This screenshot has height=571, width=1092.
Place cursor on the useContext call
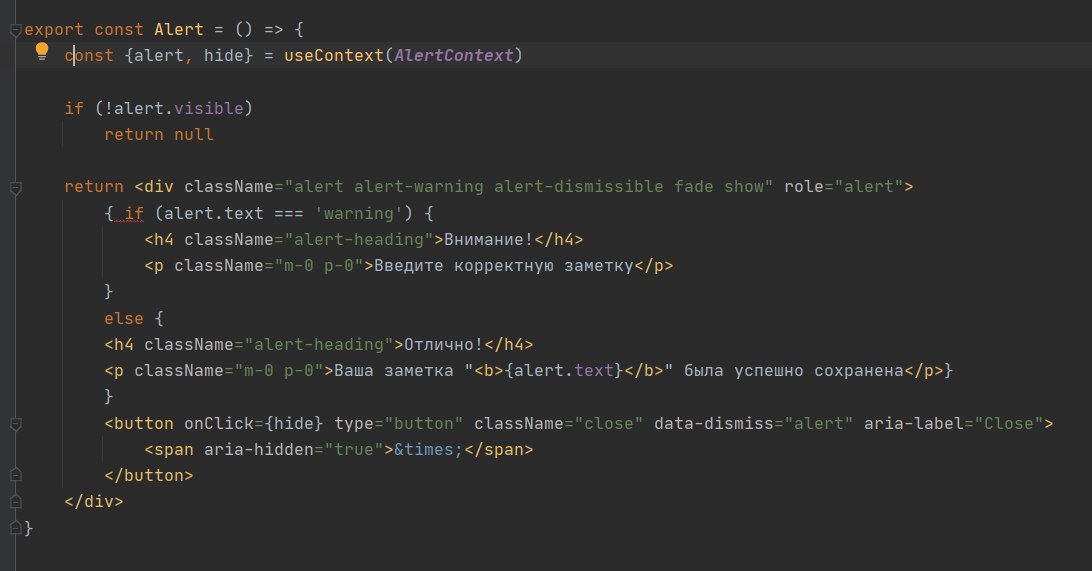coord(334,56)
